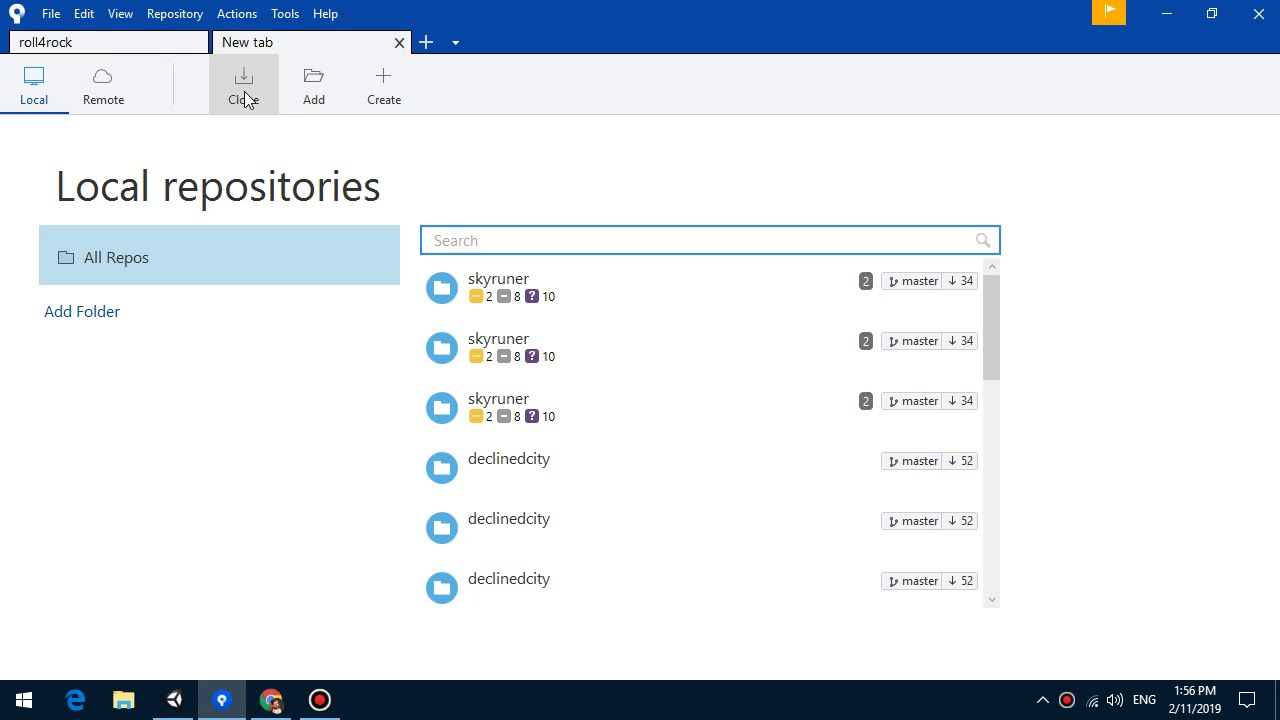This screenshot has width=1280, height=720.
Task: Click the ENG language indicator
Action: pos(1144,700)
